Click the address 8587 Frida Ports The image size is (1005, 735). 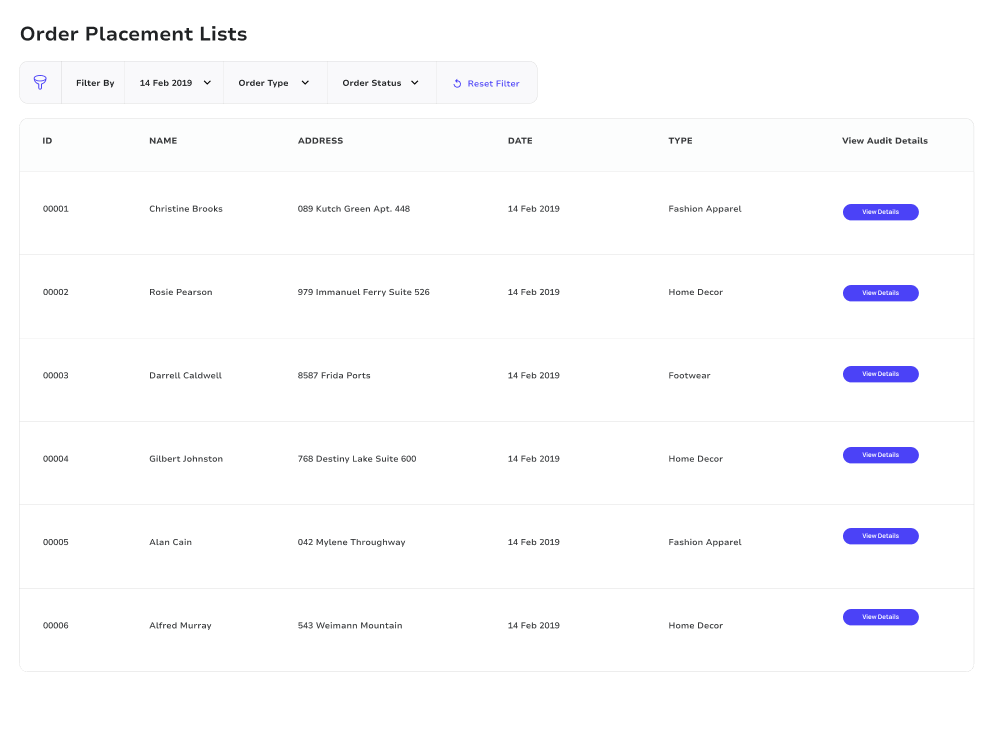(x=334, y=376)
